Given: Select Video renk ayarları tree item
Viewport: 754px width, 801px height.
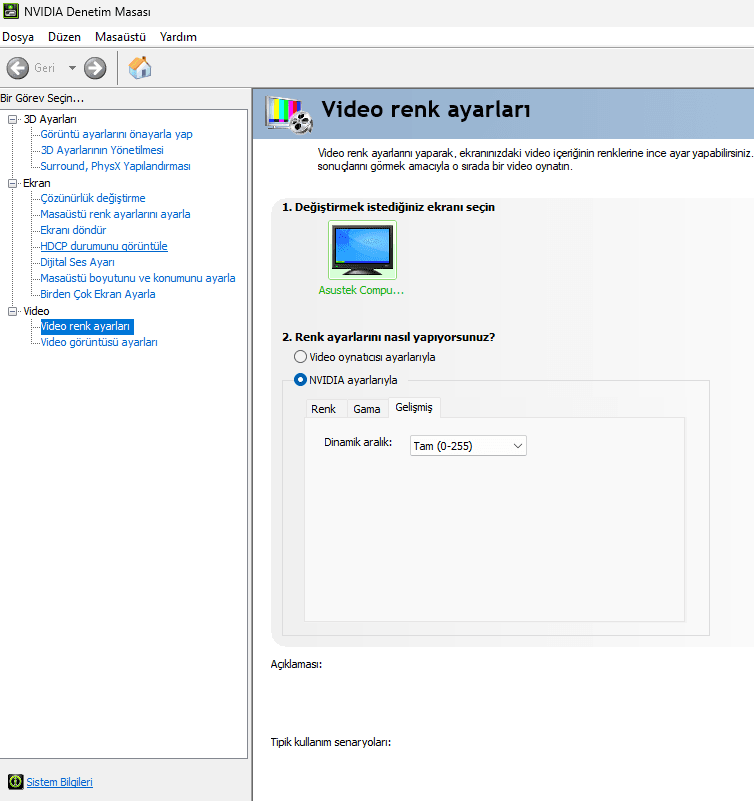Looking at the screenshot, I should (x=87, y=326).
